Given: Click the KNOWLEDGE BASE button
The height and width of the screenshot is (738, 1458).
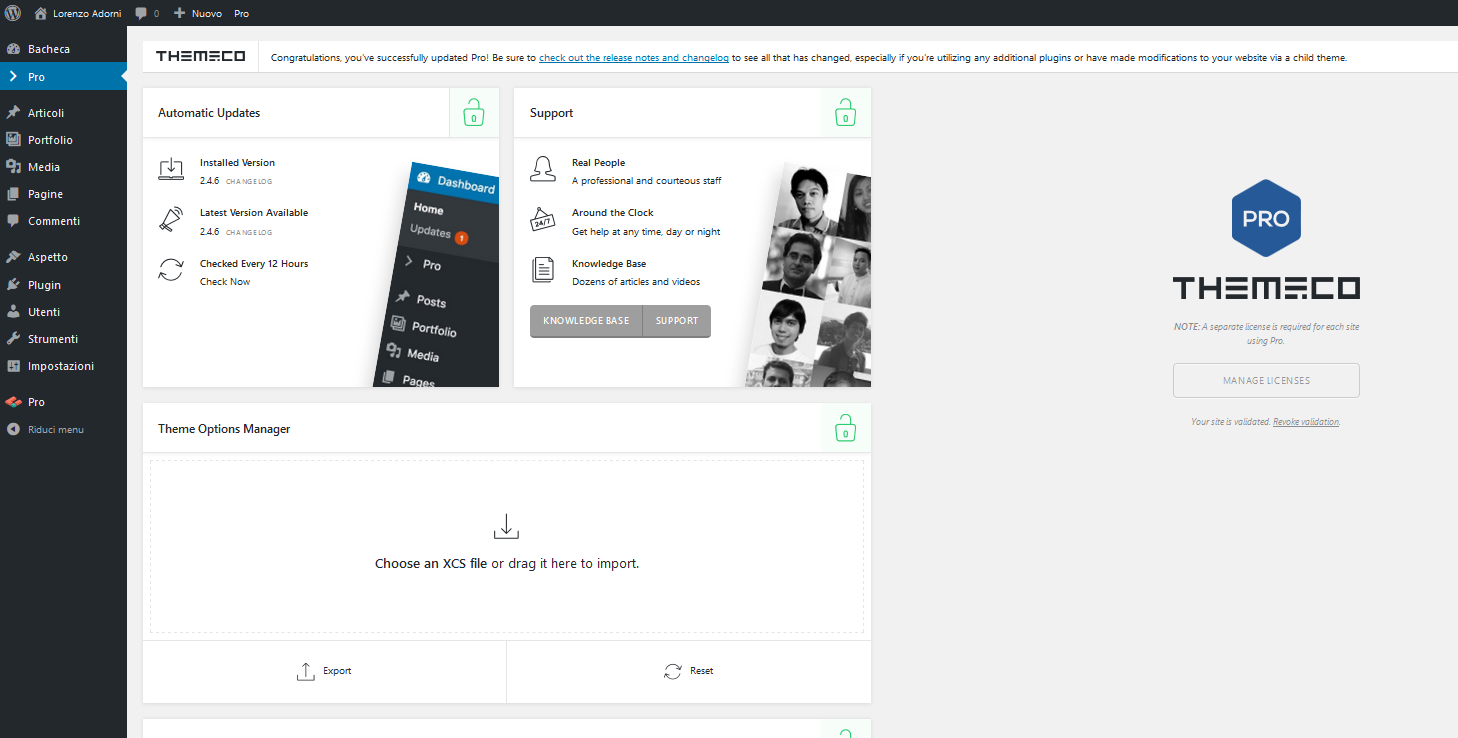Looking at the screenshot, I should (586, 321).
